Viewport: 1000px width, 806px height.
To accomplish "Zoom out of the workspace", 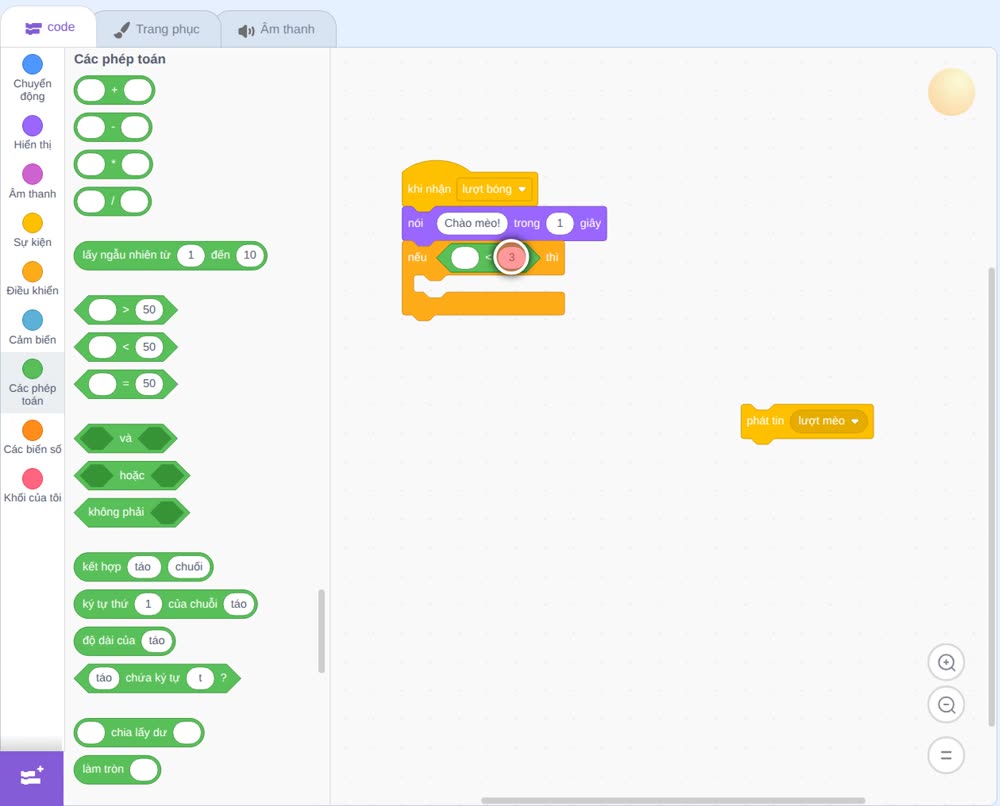I will 946,705.
